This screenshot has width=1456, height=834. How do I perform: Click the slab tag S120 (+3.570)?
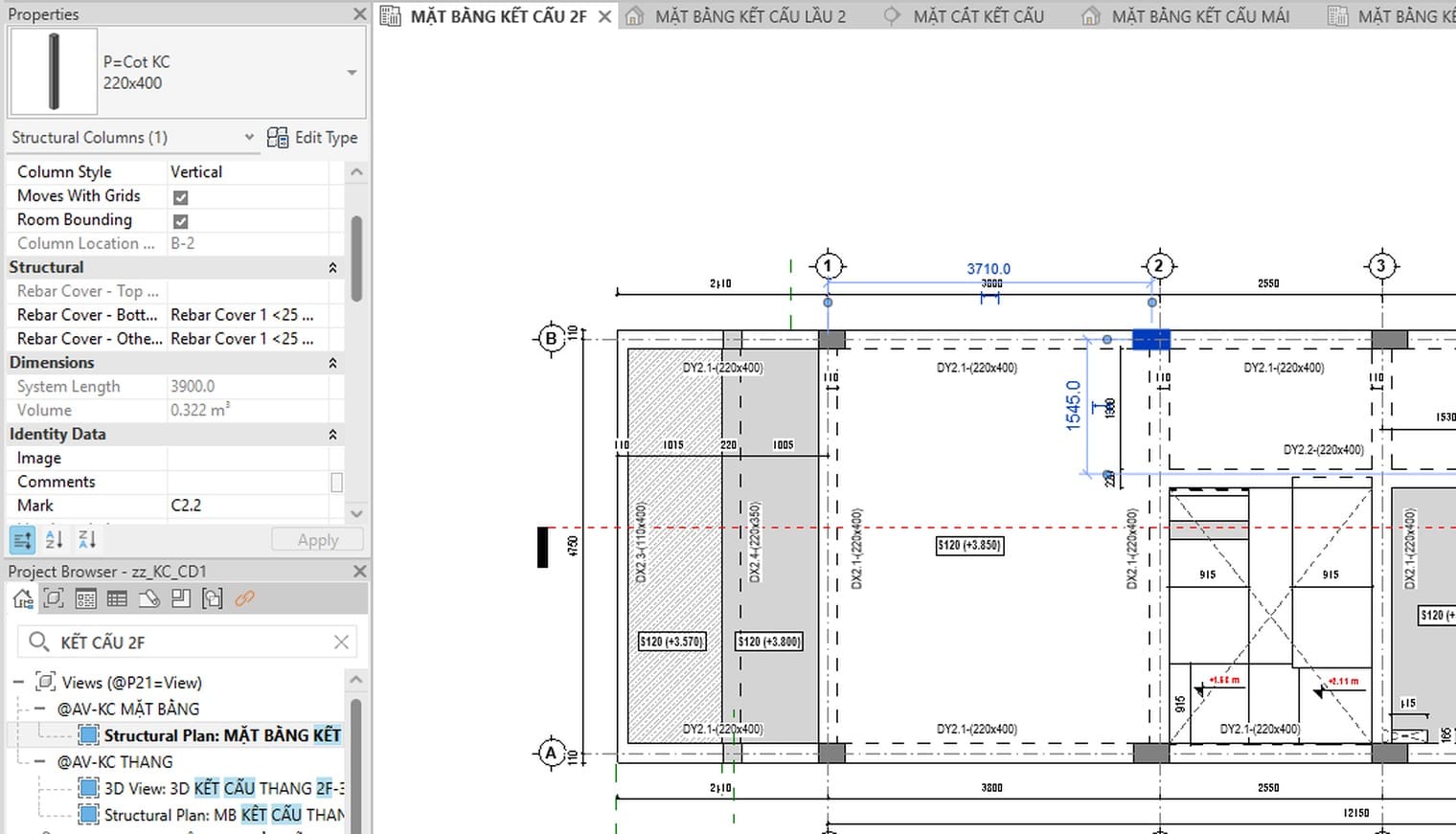point(672,642)
